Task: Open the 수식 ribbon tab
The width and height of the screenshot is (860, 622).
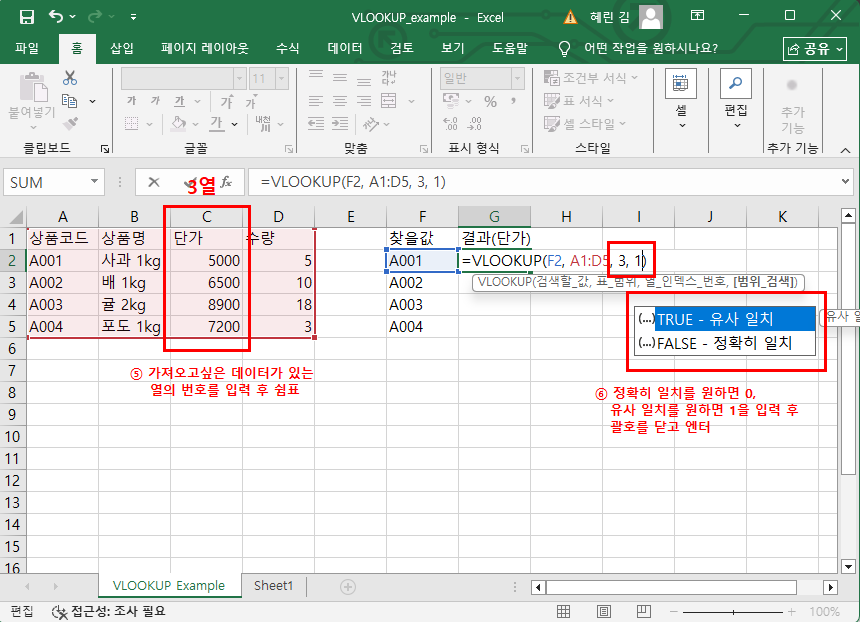Action: point(287,48)
